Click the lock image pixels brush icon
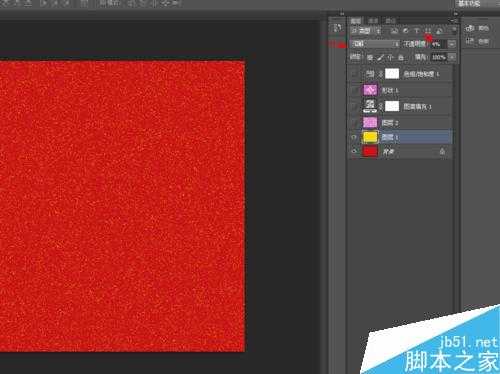Viewport: 500px width, 374px height. [x=380, y=58]
